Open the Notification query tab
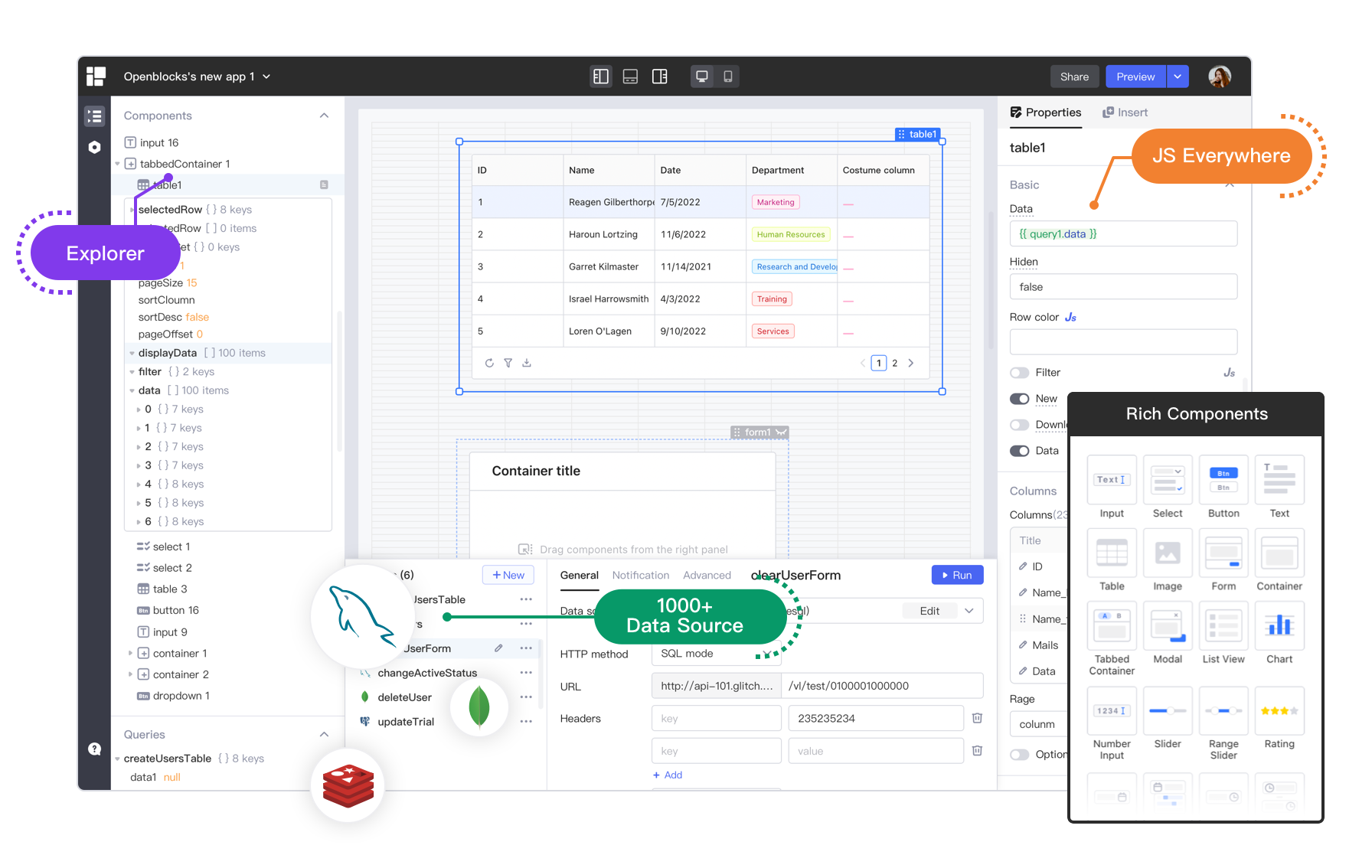 point(640,576)
